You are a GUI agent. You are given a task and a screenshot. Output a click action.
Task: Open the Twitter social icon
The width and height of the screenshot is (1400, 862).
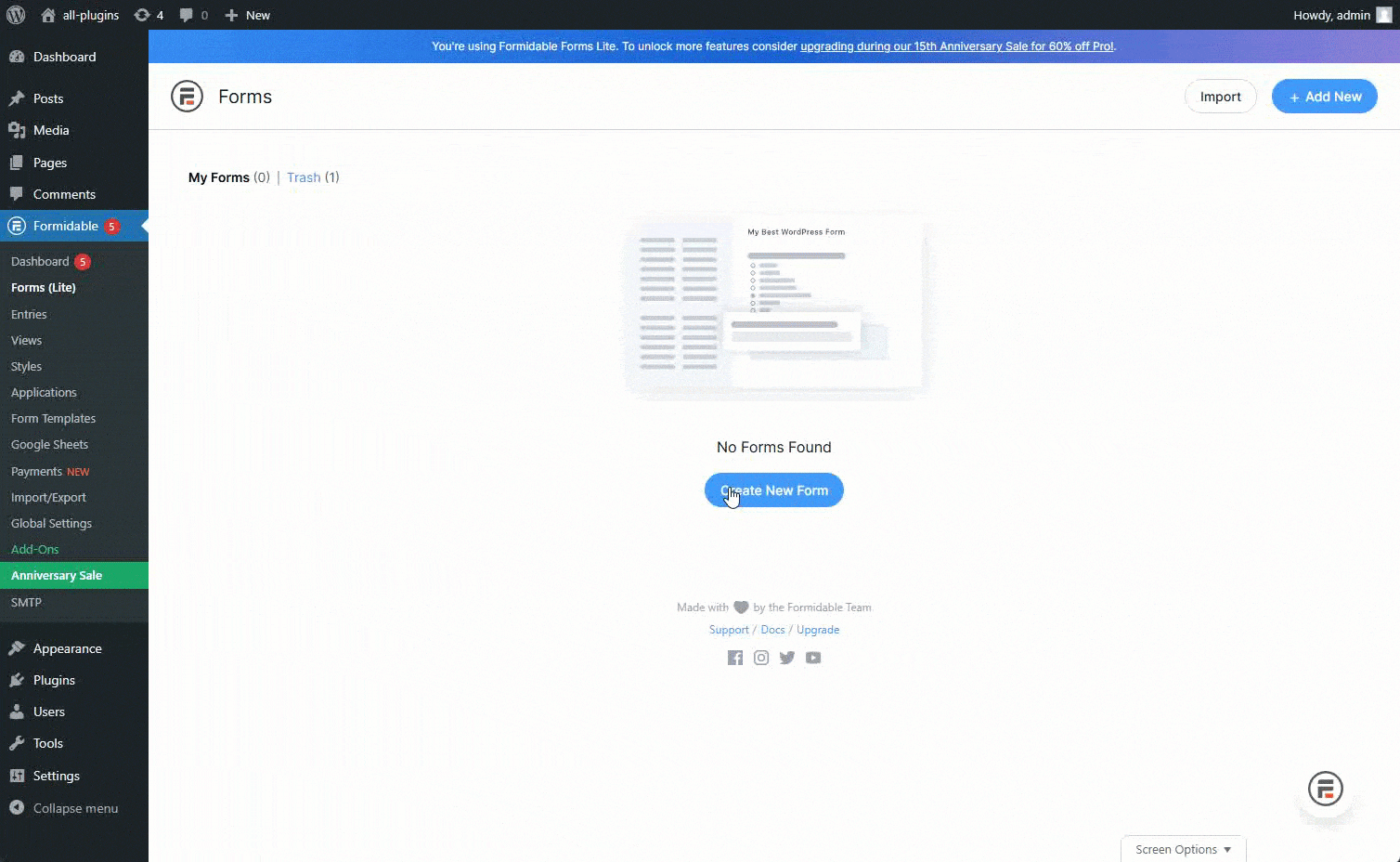787,658
